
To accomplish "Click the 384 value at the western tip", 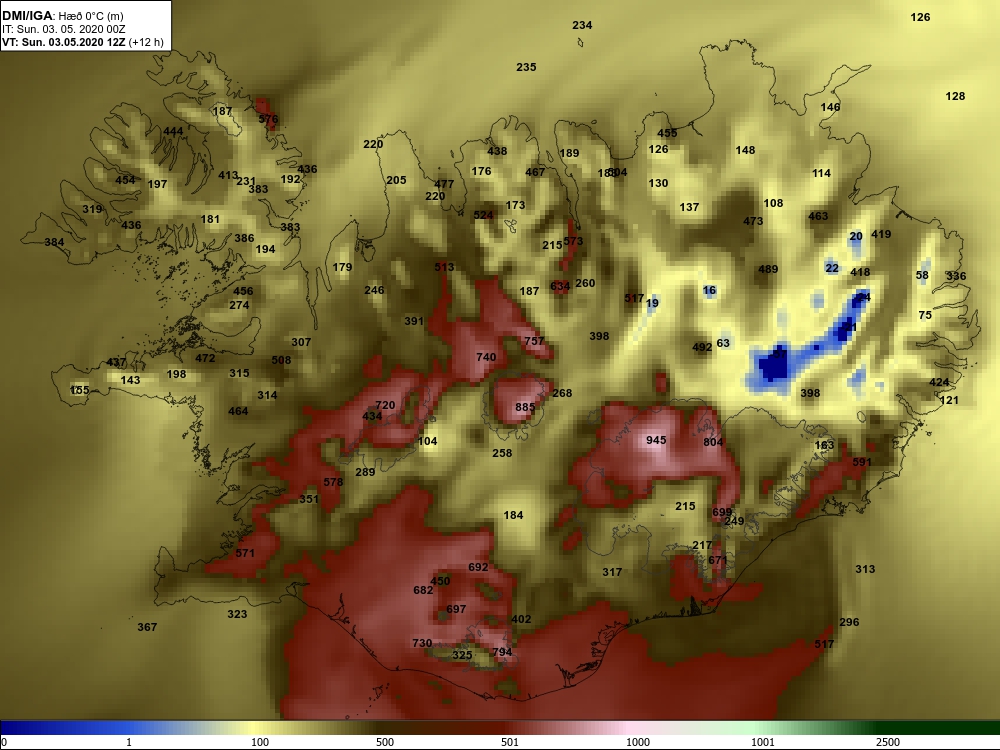I will [54, 242].
